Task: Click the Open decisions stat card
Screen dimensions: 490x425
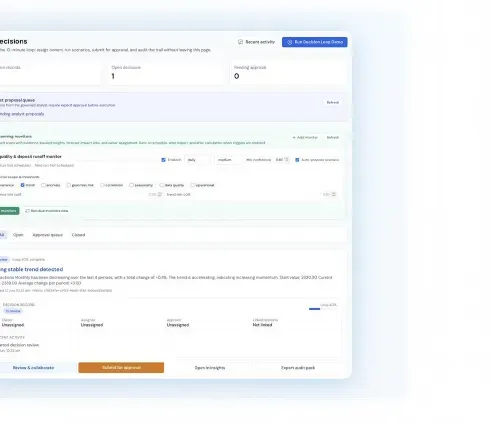Action: point(166,73)
